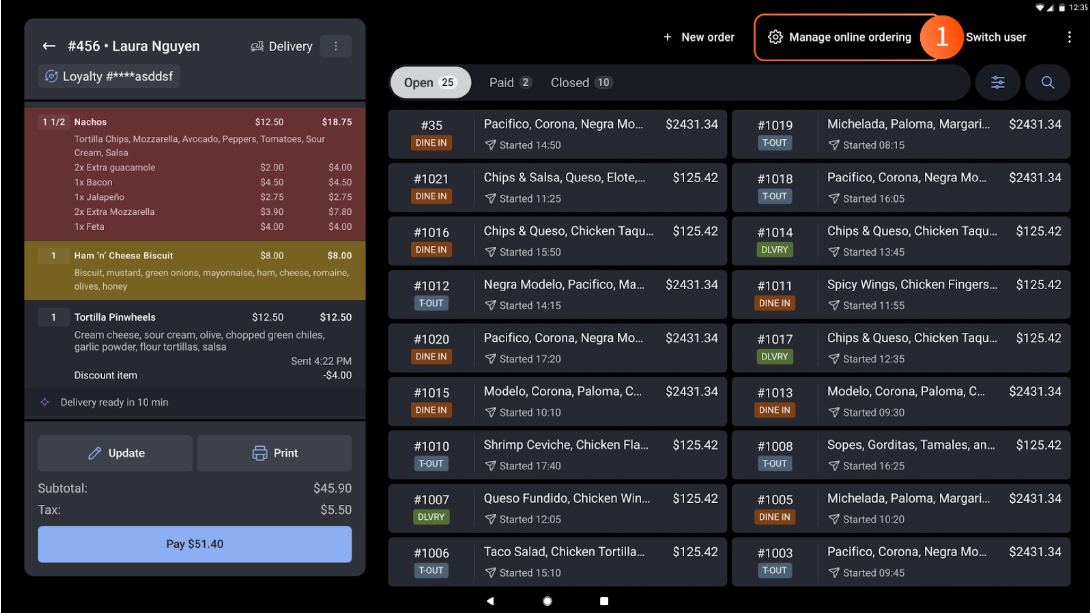Click the back arrow beside order #456
Image resolution: width=1090 pixels, height=613 pixels.
49,46
